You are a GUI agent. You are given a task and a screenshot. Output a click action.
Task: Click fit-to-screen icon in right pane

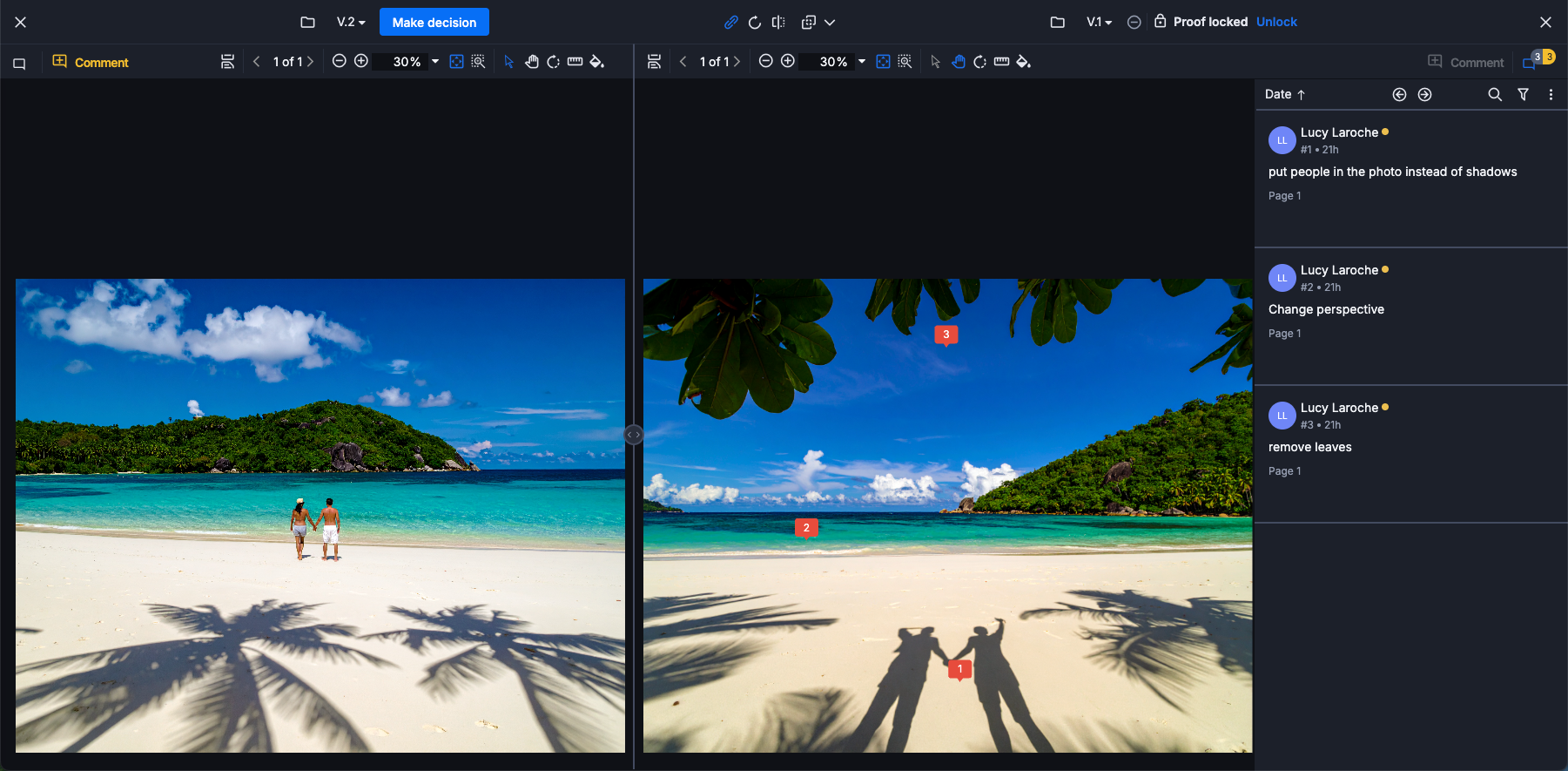883,61
